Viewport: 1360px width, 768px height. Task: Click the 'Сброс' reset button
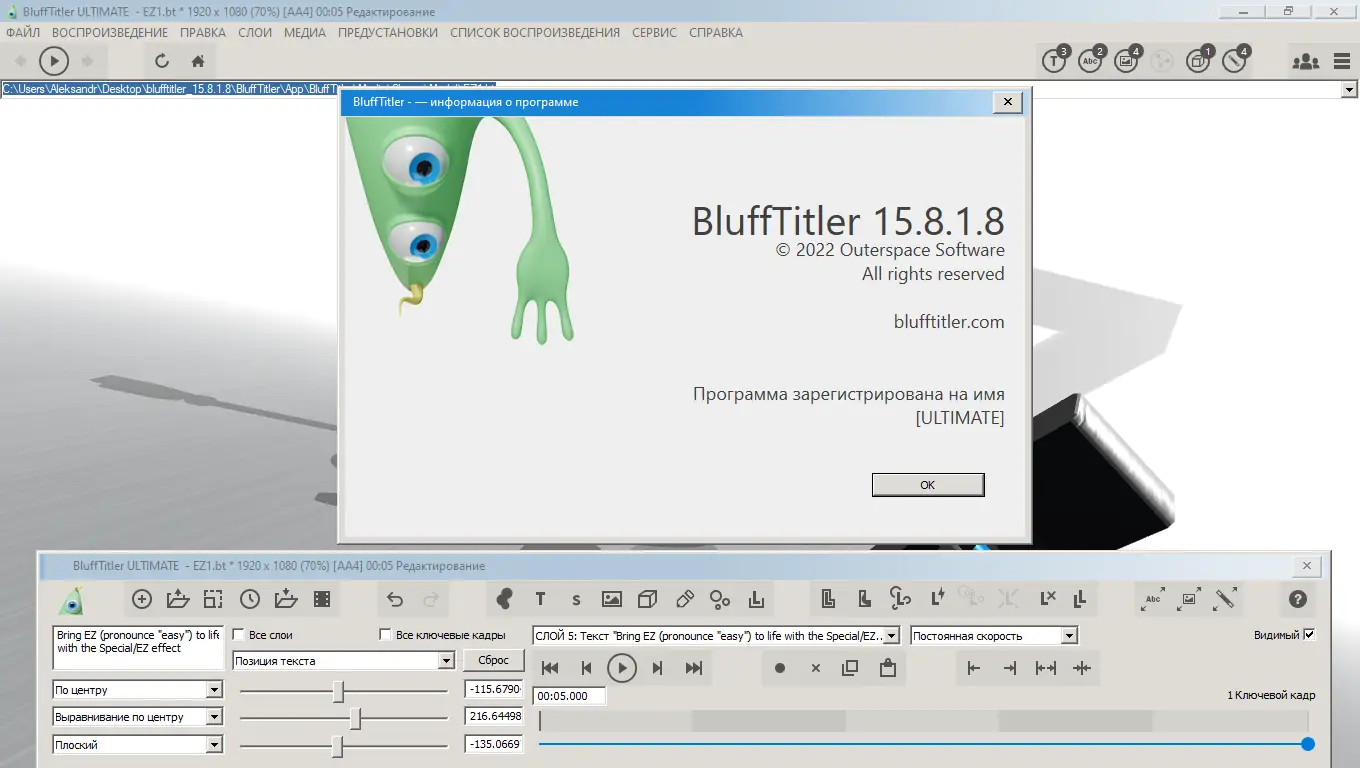(494, 660)
